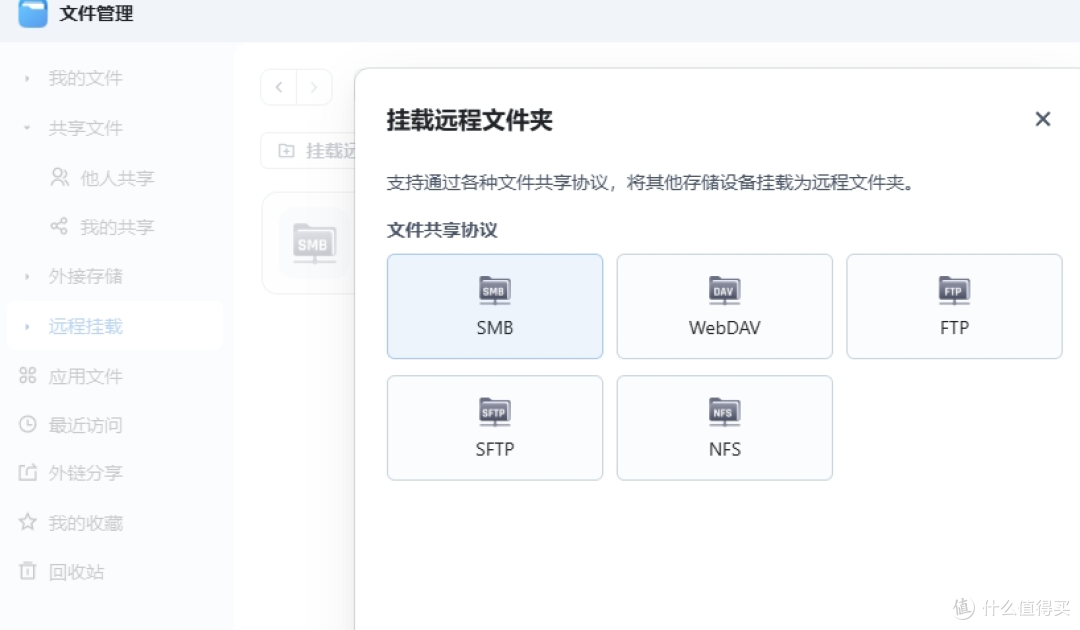Close the 挂载远程文件夹 dialog

[1042, 119]
